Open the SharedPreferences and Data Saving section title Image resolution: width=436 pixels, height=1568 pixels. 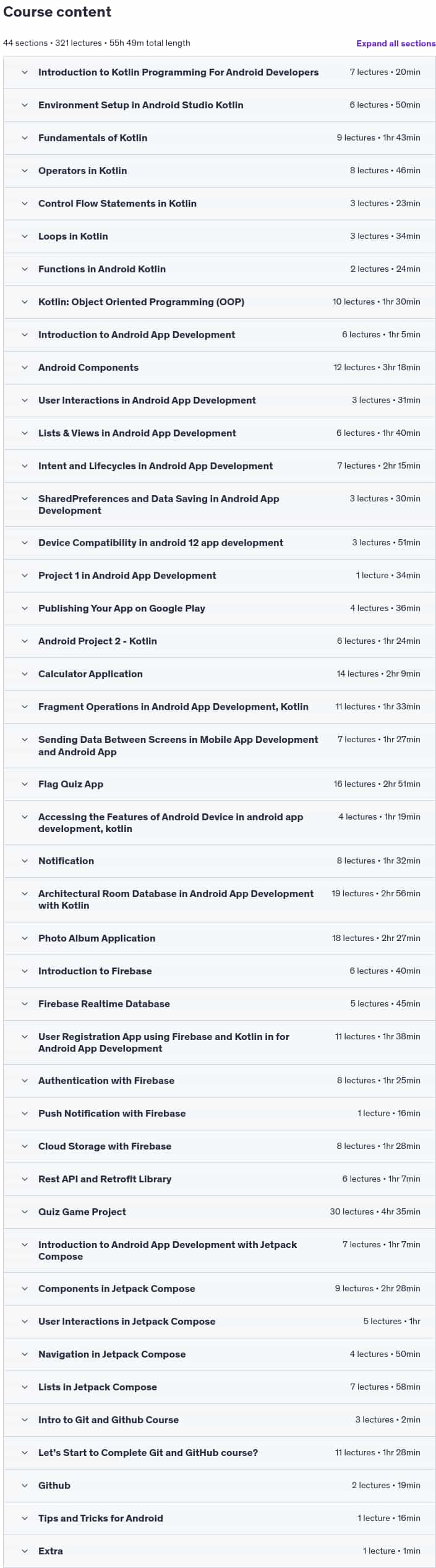pos(159,505)
